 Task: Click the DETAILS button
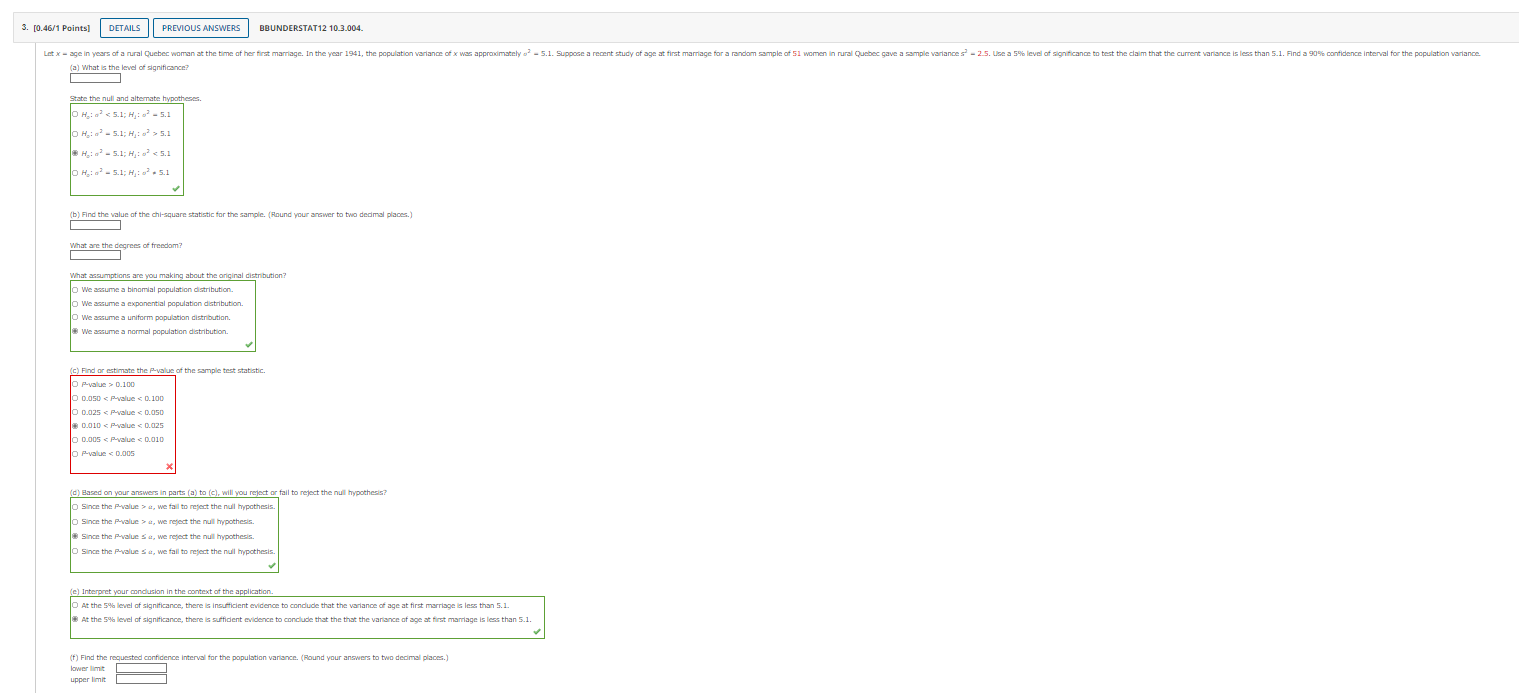pyautogui.click(x=124, y=27)
